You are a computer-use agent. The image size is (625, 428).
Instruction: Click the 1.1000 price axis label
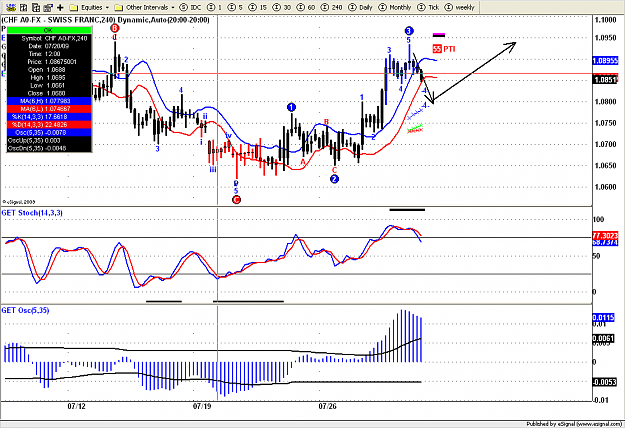(x=605, y=20)
